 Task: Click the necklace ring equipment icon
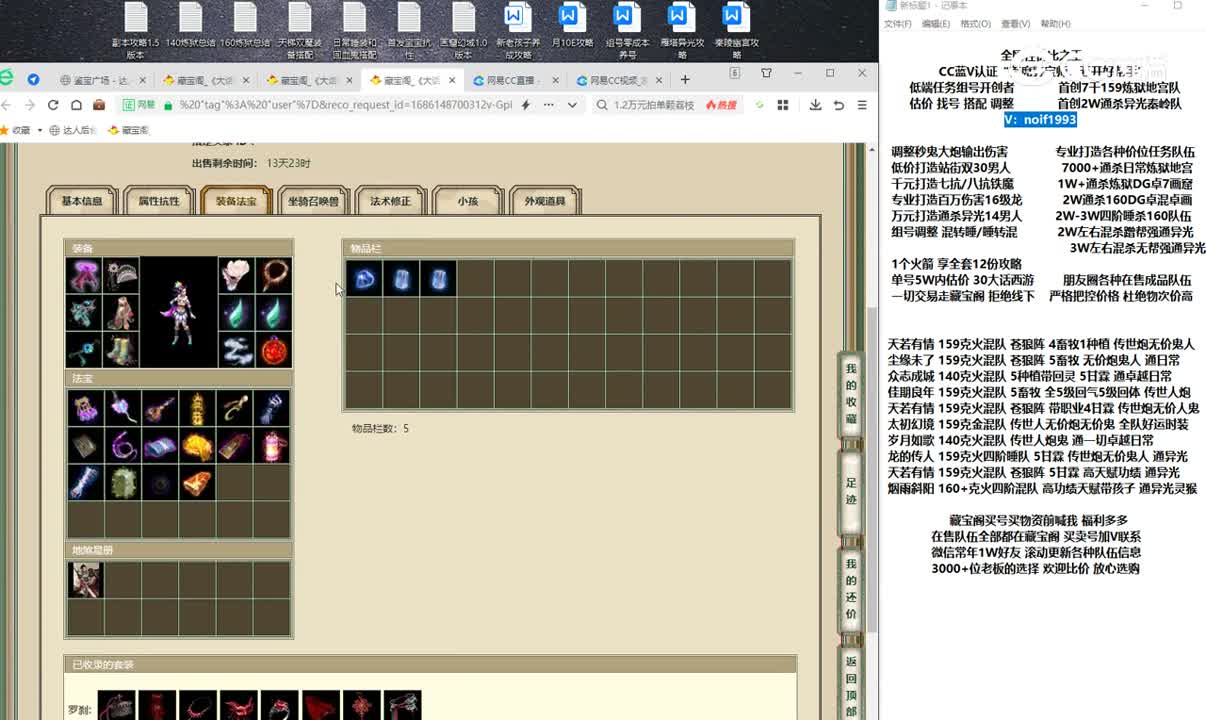coord(273,275)
